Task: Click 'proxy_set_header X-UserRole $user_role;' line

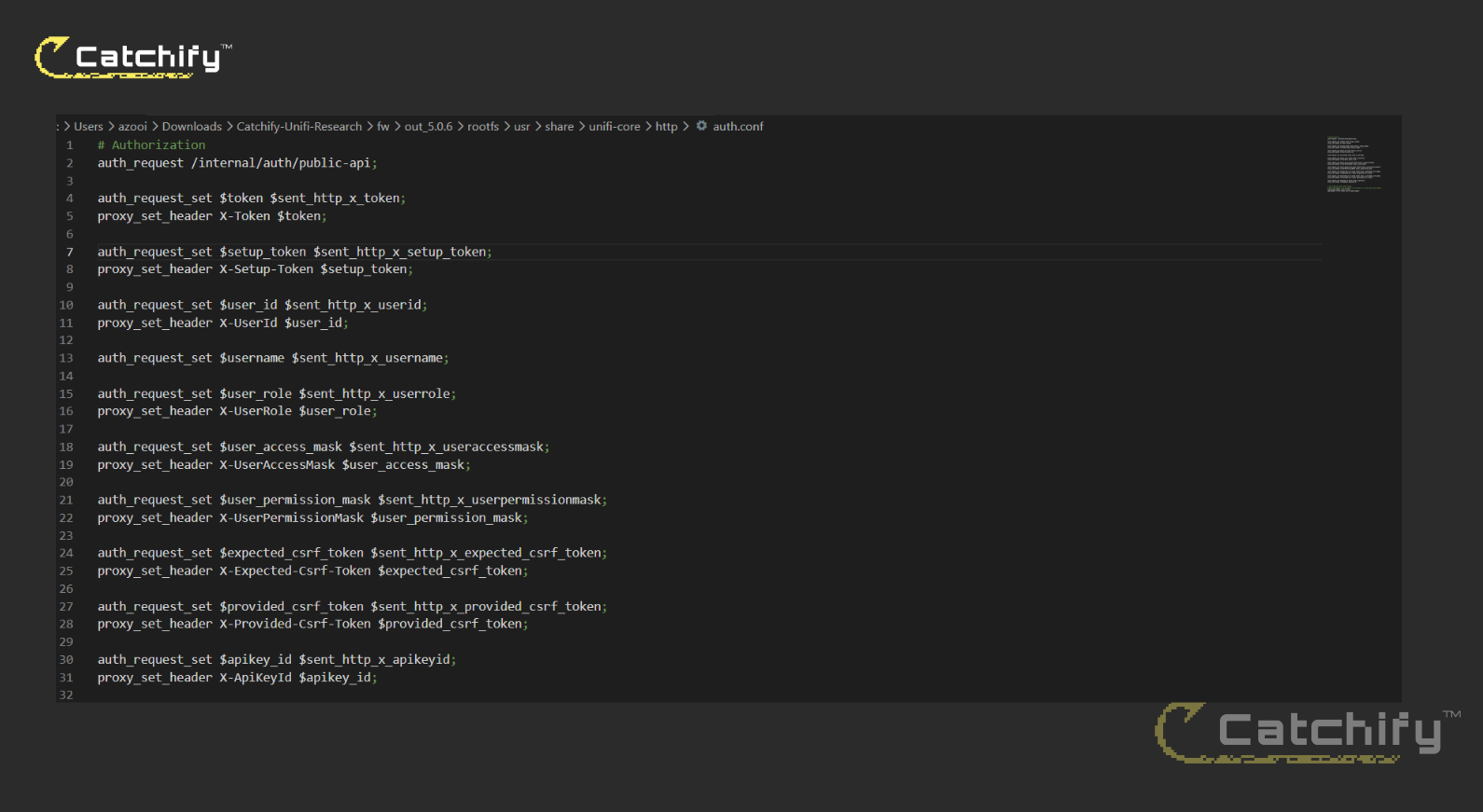Action: (x=237, y=411)
